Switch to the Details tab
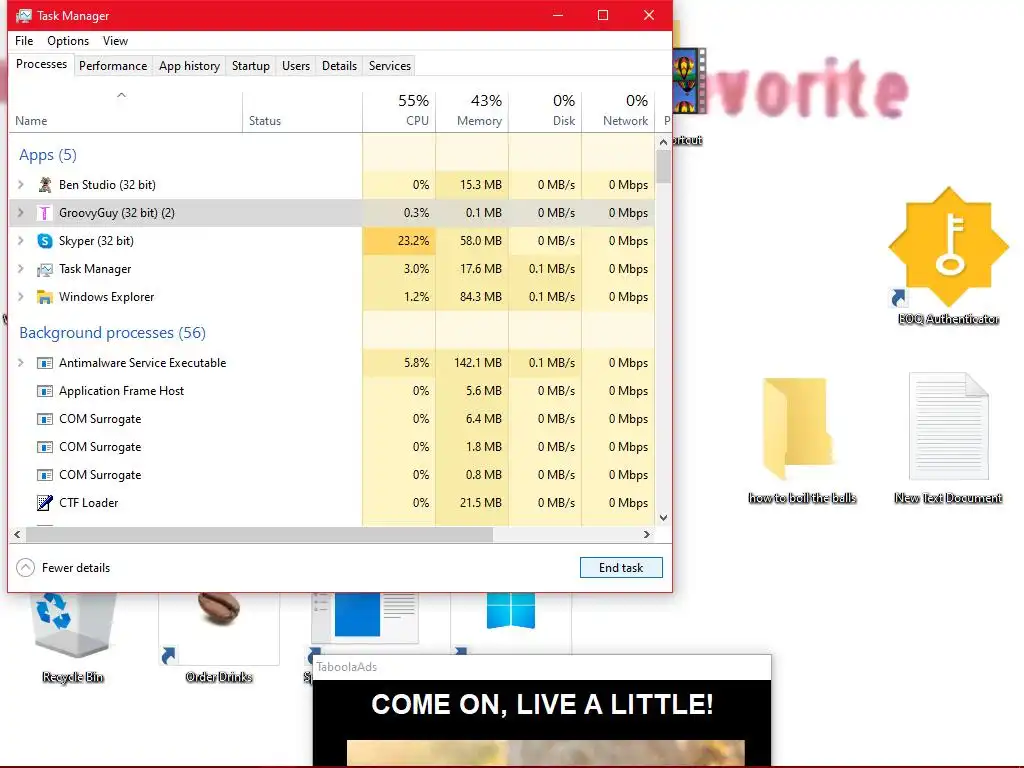The width and height of the screenshot is (1024, 768). (340, 66)
